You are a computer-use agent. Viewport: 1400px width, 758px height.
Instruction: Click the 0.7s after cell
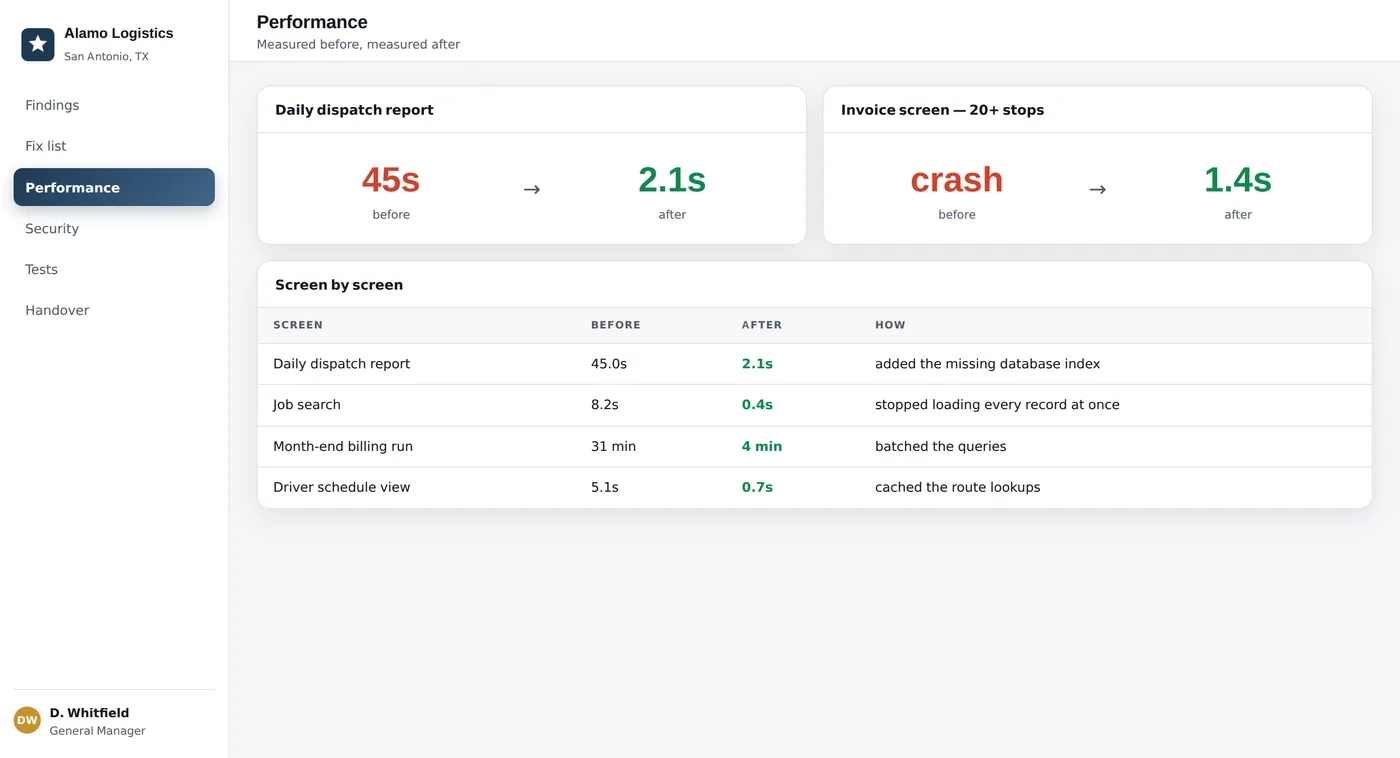757,488
